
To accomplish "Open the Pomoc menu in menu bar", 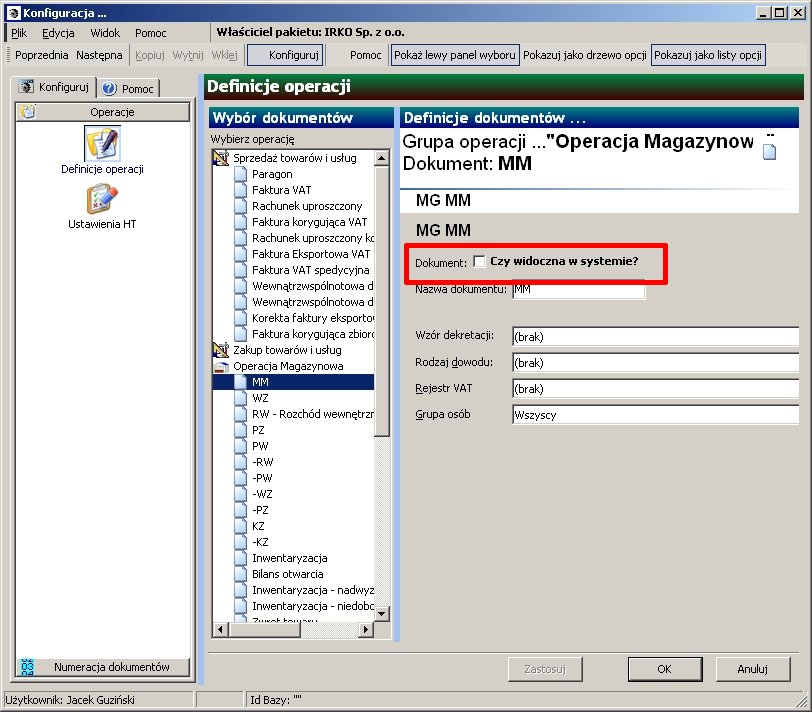I will (x=151, y=33).
